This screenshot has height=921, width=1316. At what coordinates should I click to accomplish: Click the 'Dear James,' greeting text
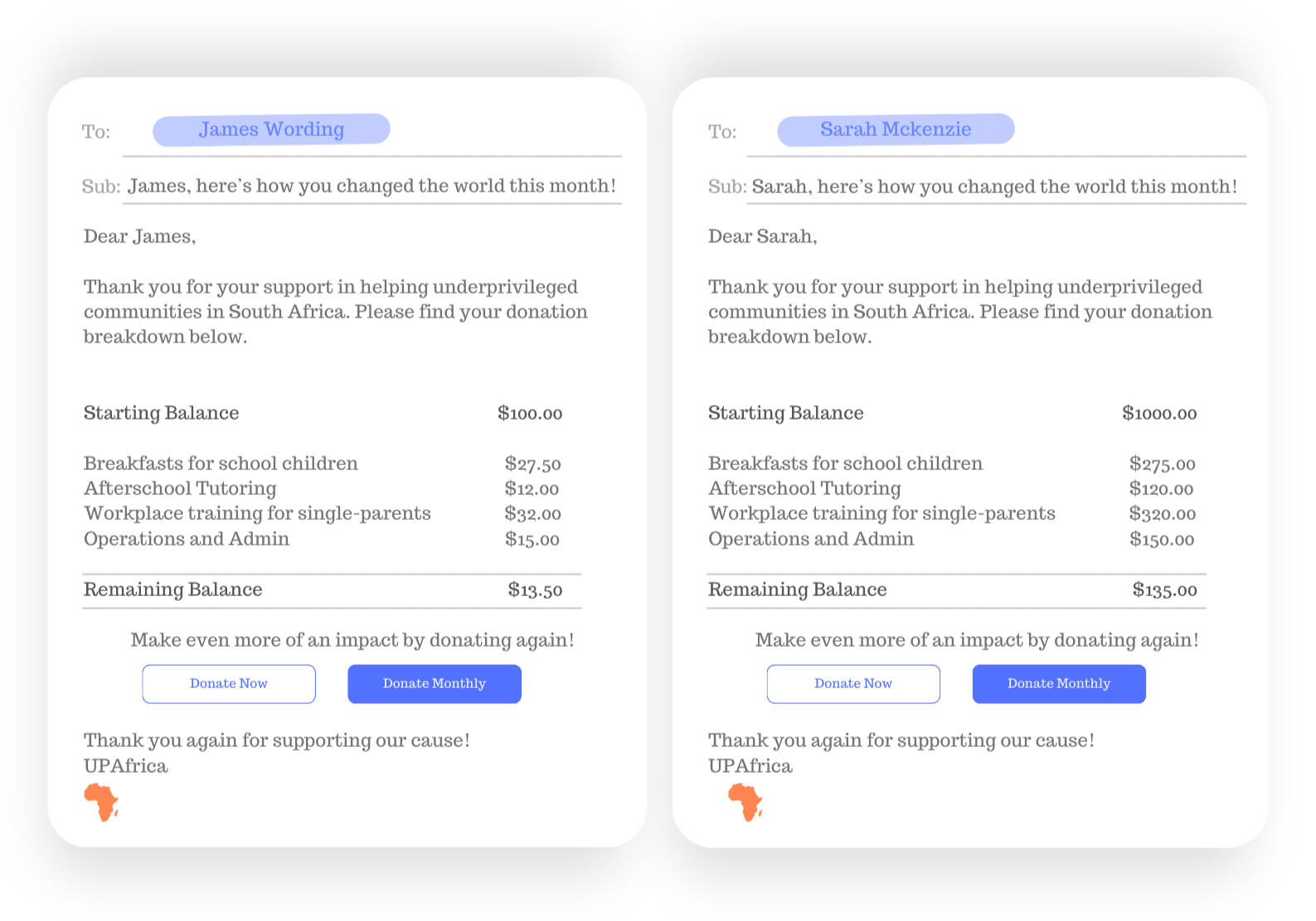tap(139, 236)
